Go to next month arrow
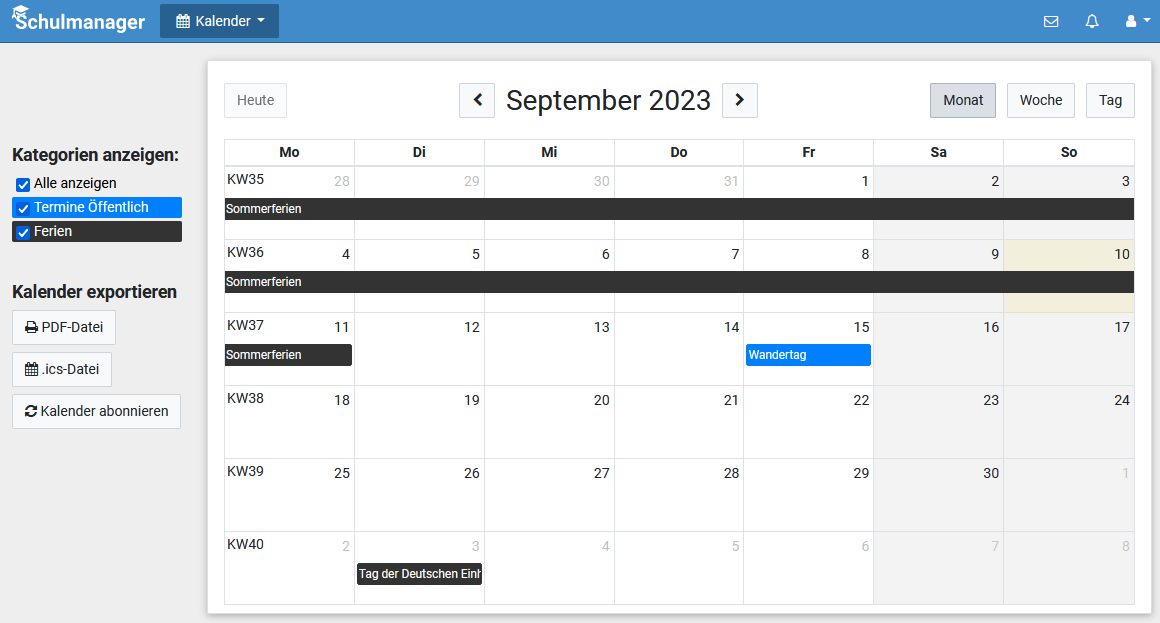This screenshot has height=623, width=1160. pos(740,100)
